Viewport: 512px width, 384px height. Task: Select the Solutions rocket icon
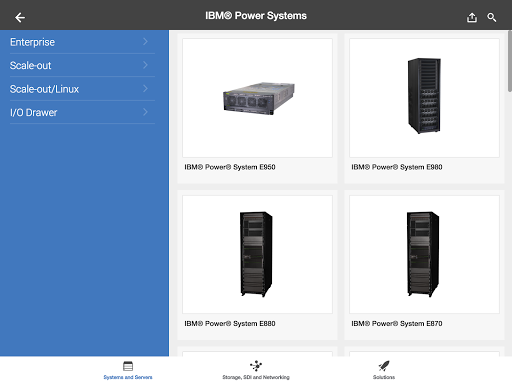tap(384, 366)
